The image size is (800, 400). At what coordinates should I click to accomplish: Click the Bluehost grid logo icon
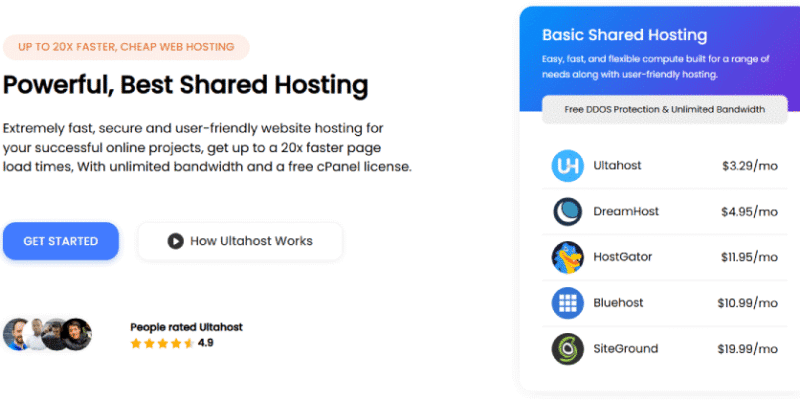pos(567,303)
